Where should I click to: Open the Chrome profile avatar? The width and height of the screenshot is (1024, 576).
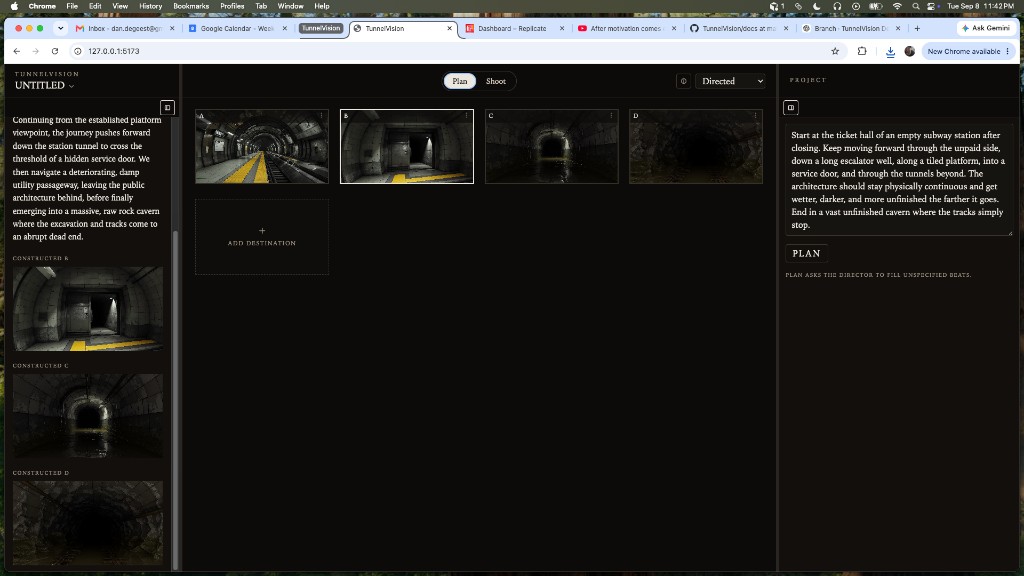910,51
